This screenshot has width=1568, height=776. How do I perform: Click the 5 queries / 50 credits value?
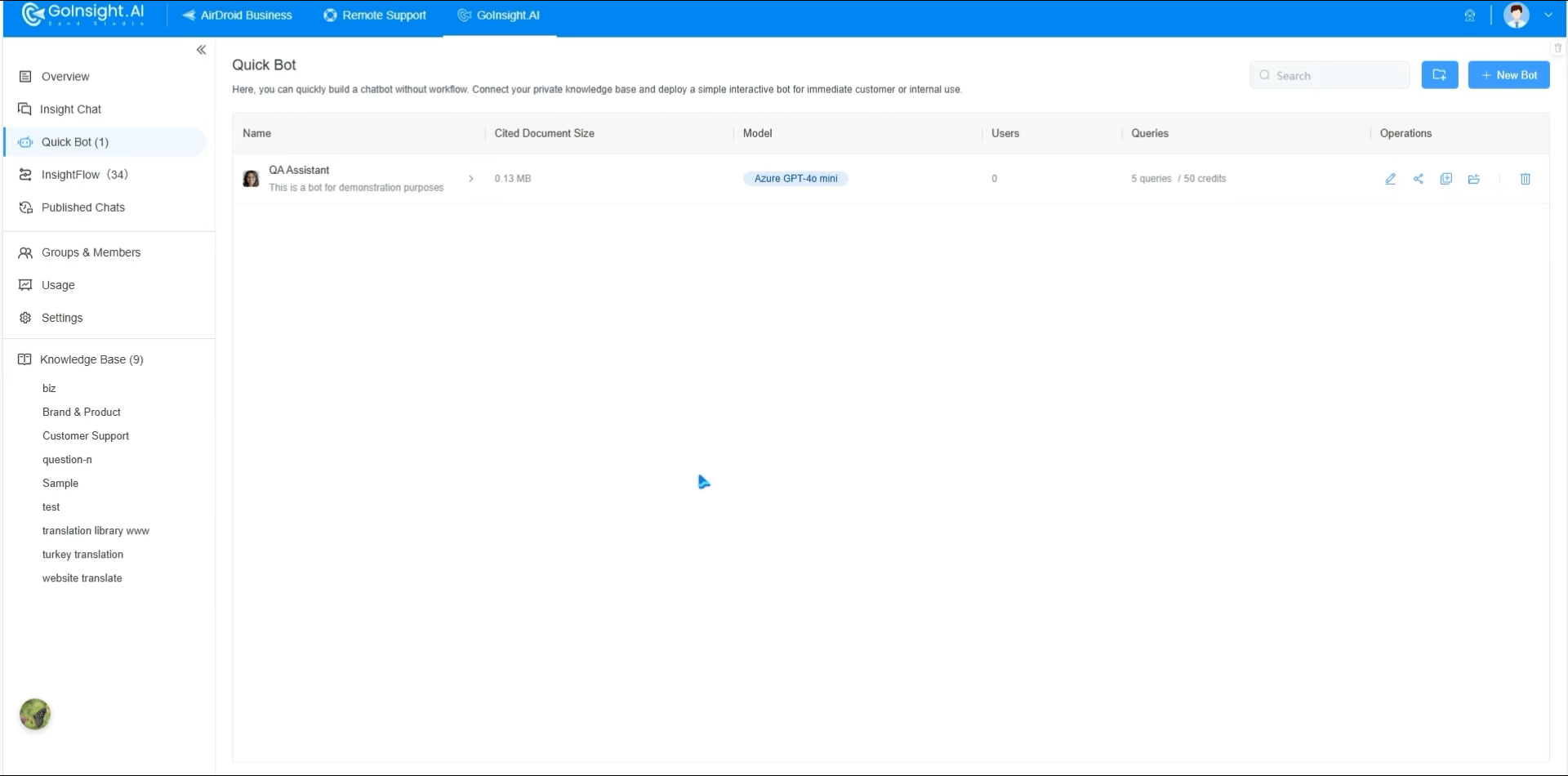pos(1178,179)
